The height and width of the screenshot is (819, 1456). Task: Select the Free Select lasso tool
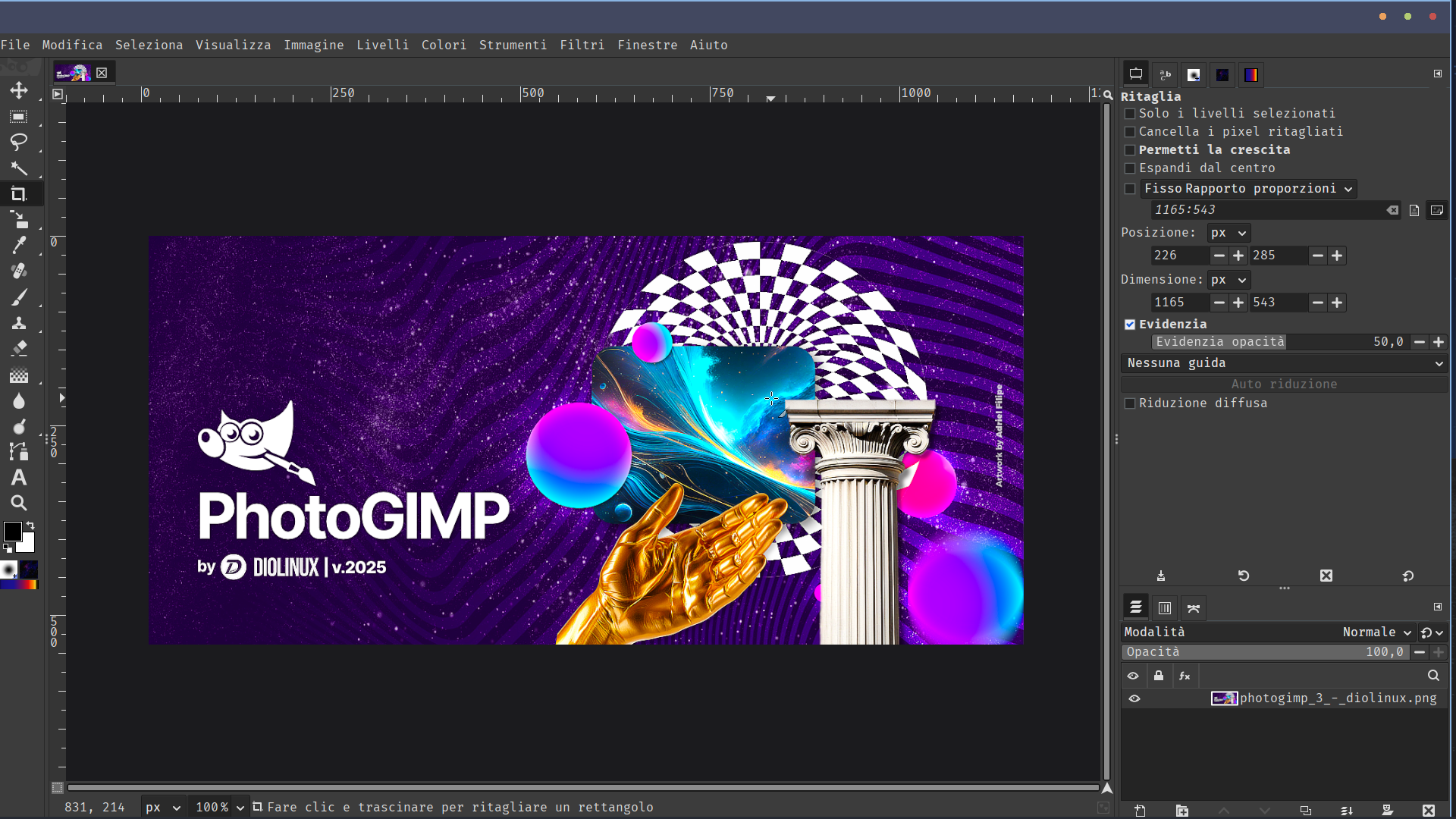(19, 142)
